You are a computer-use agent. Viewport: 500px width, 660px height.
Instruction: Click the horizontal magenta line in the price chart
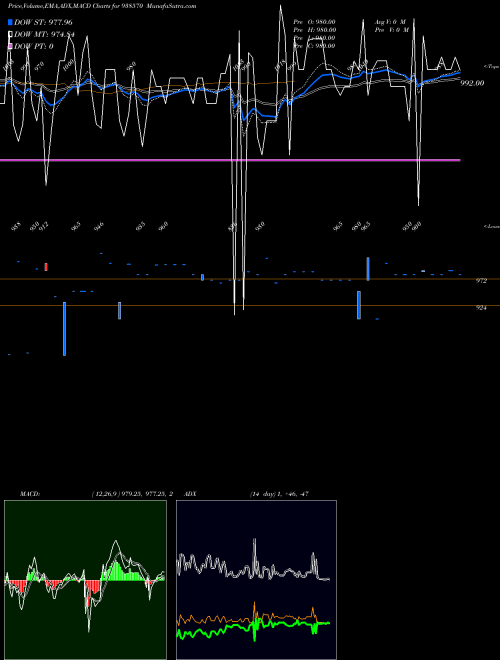(x=230, y=160)
